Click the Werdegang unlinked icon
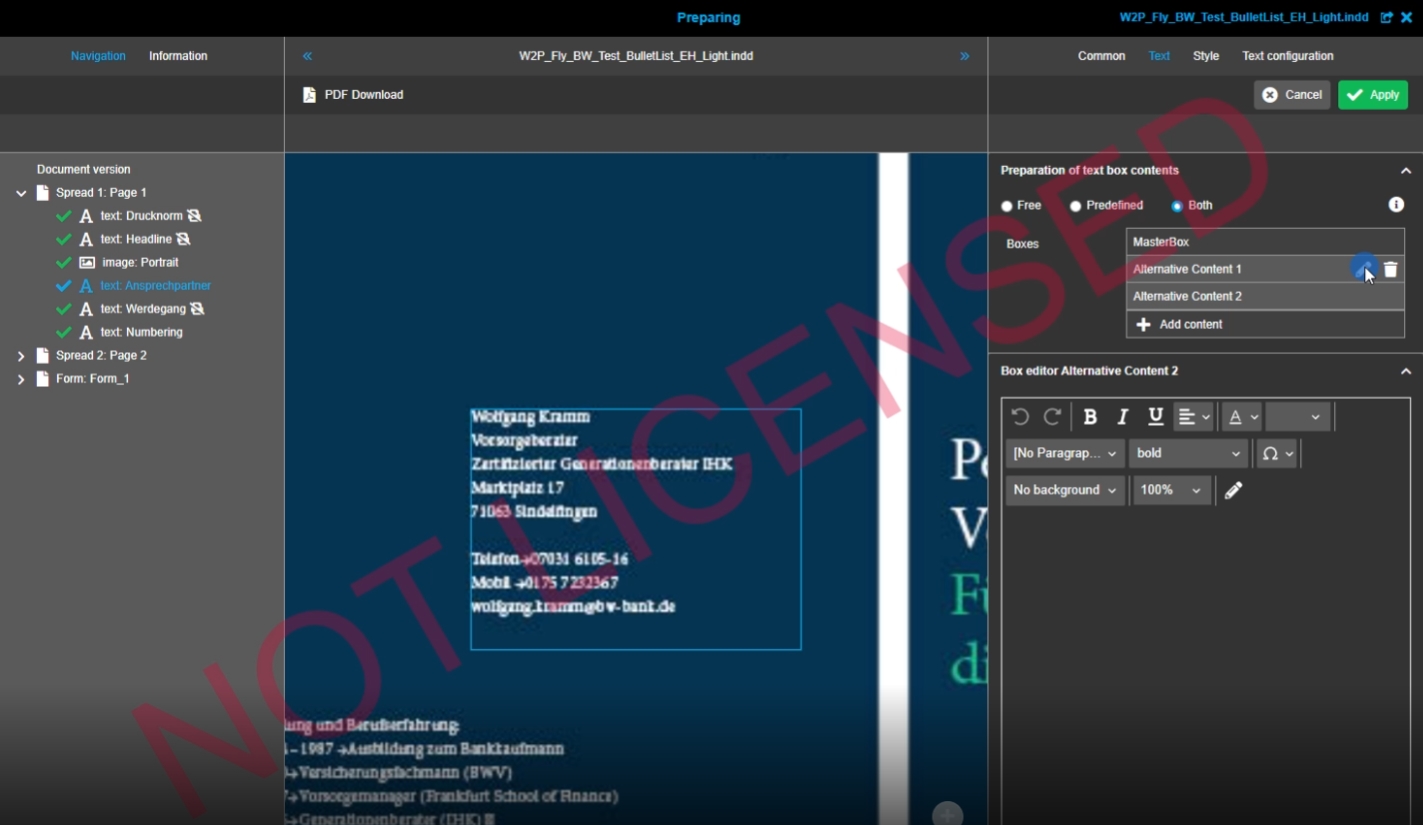1423x825 pixels. point(197,309)
